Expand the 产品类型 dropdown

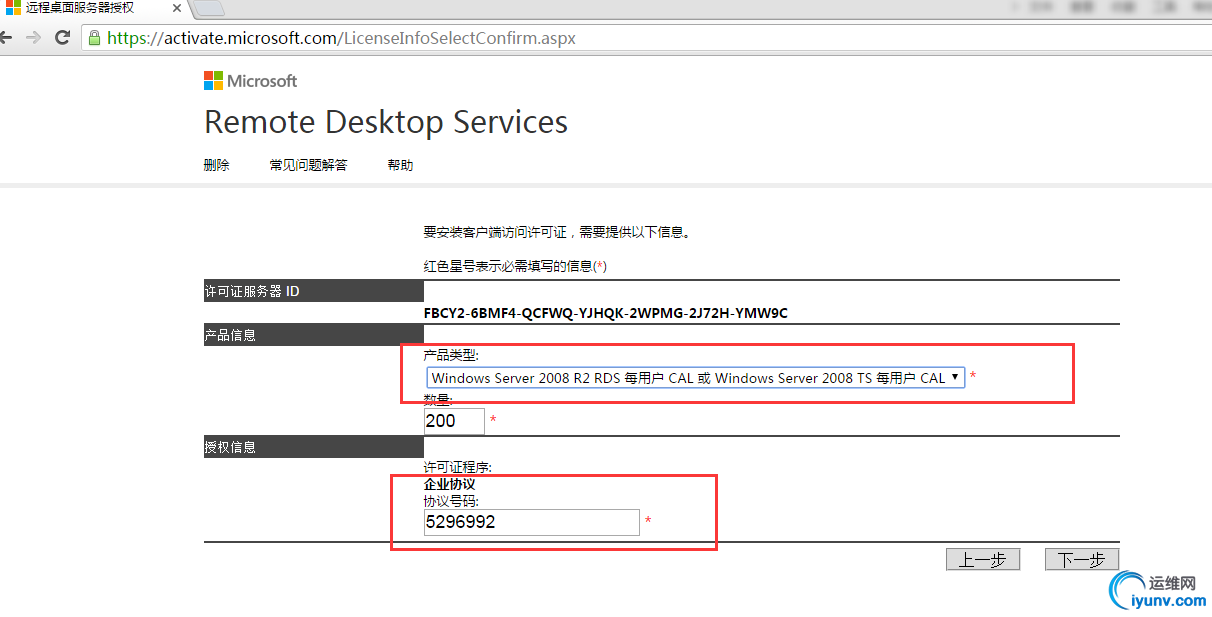click(695, 378)
